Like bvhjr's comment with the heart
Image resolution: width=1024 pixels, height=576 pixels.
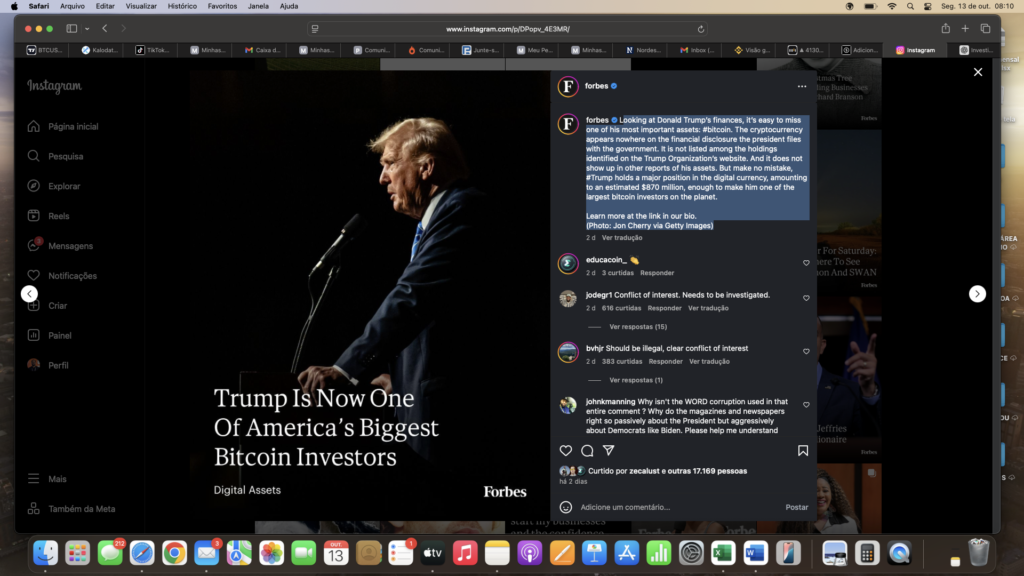click(806, 352)
